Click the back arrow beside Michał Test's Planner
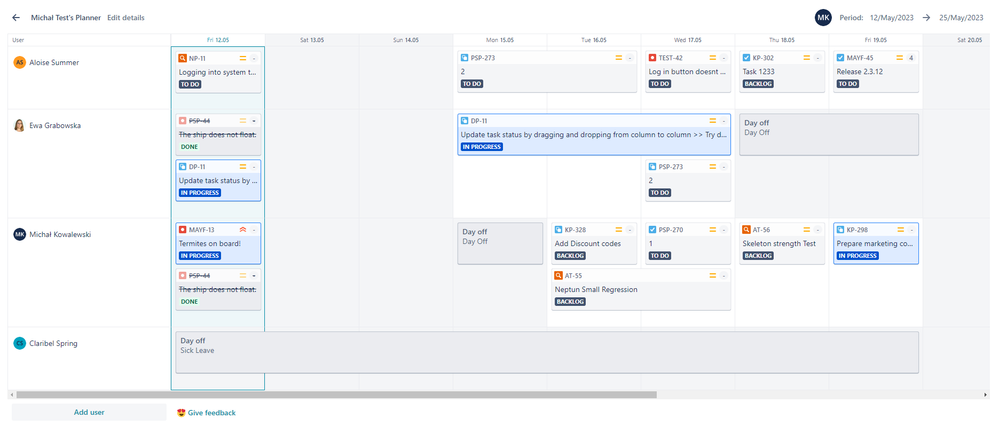This screenshot has width=999, height=427. pos(16,18)
